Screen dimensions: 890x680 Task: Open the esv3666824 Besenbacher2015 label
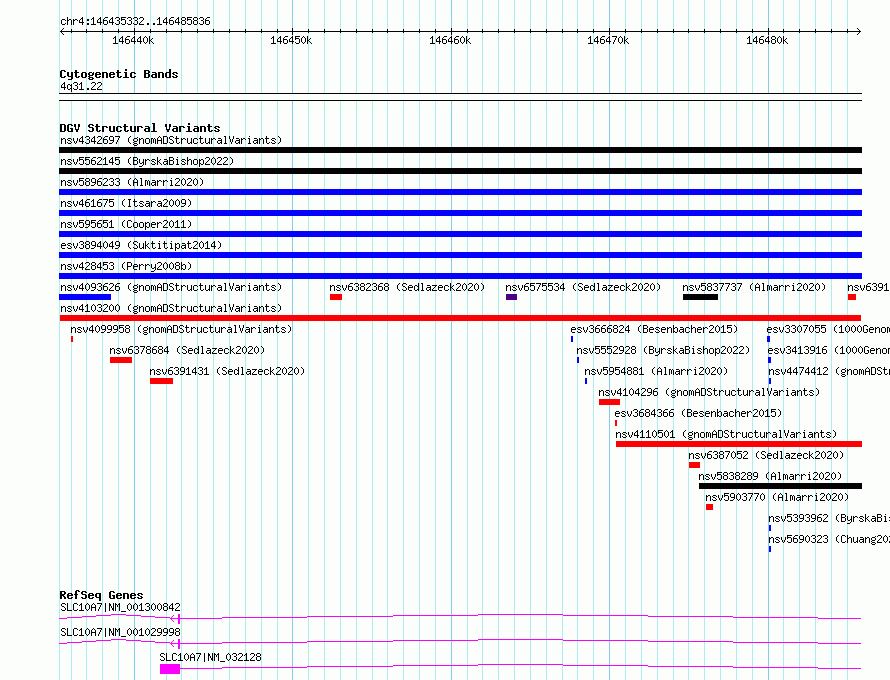pos(654,329)
